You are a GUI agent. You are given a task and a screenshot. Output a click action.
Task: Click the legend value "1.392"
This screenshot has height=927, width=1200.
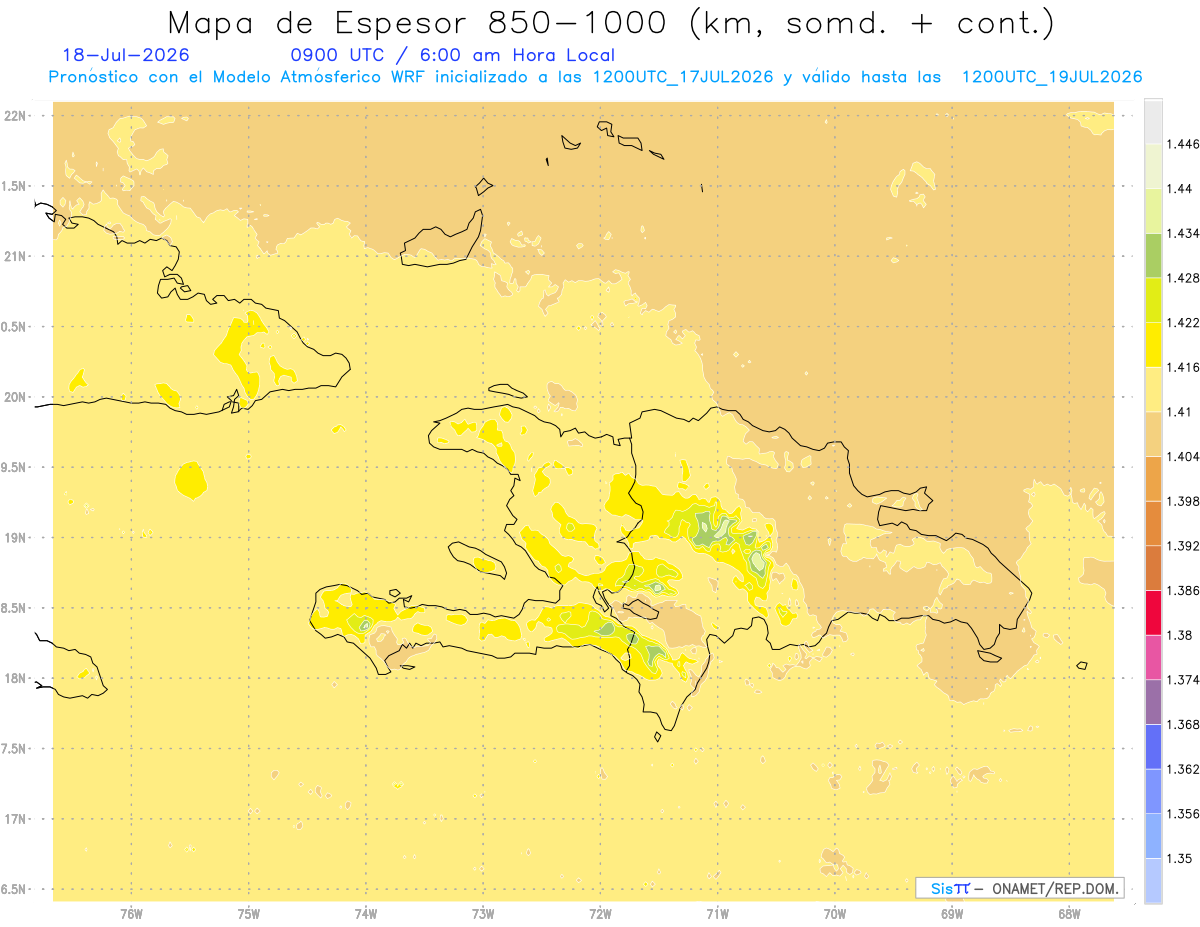(1185, 546)
